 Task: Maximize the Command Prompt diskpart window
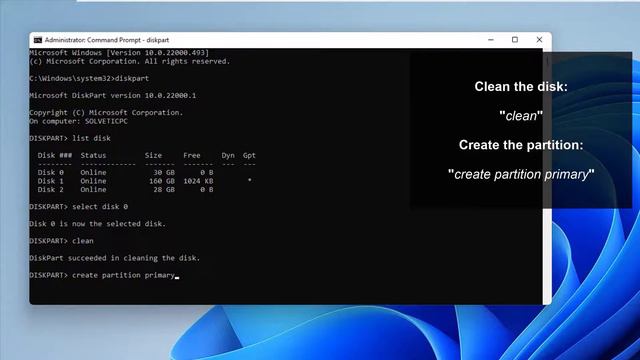515,40
